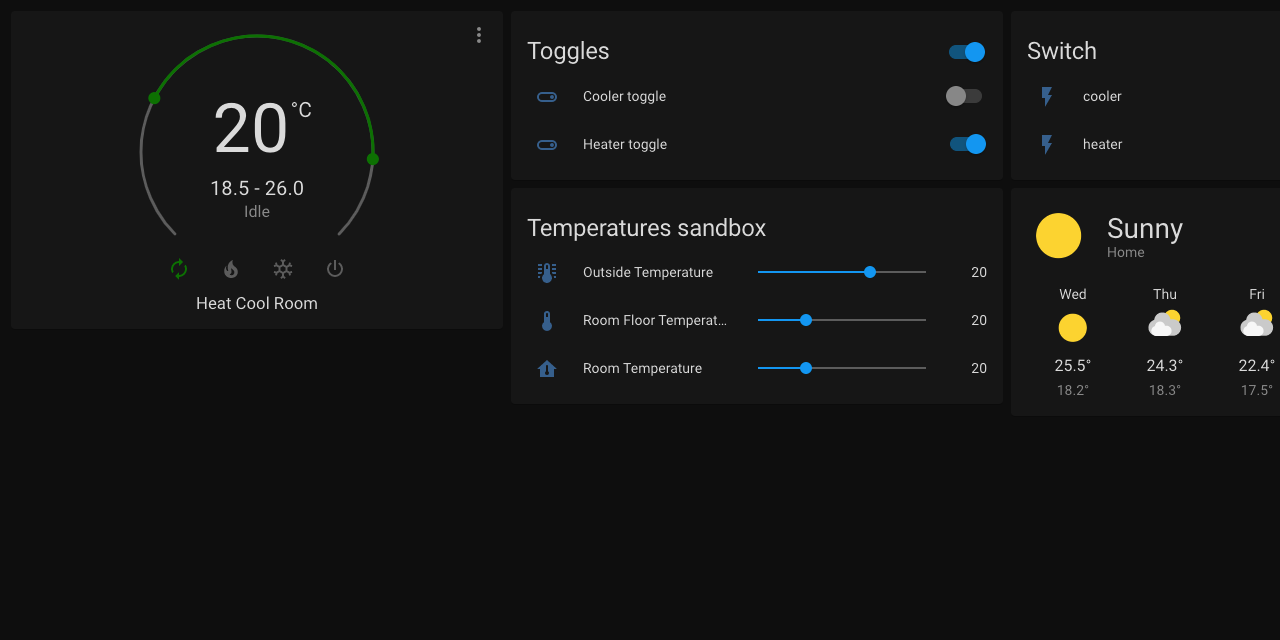Disable the Heater toggle switch
1280x640 pixels.
(967, 144)
